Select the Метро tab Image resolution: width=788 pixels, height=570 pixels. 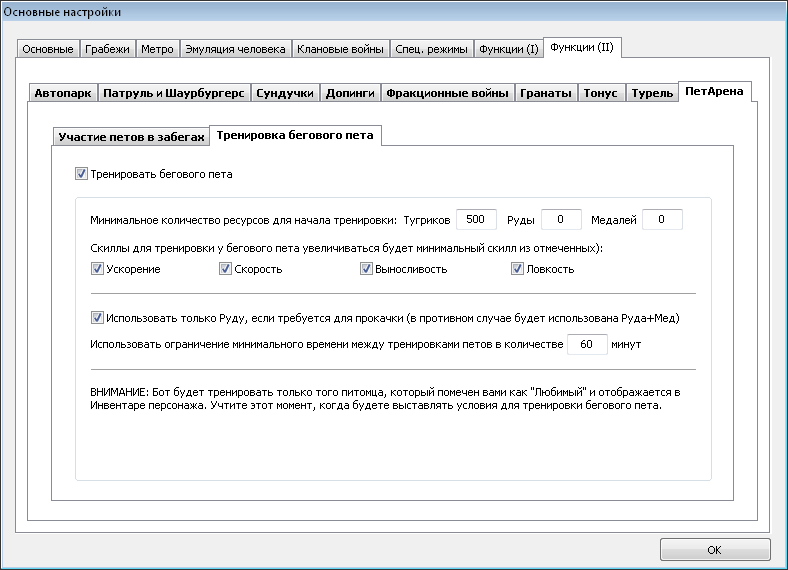pos(157,49)
